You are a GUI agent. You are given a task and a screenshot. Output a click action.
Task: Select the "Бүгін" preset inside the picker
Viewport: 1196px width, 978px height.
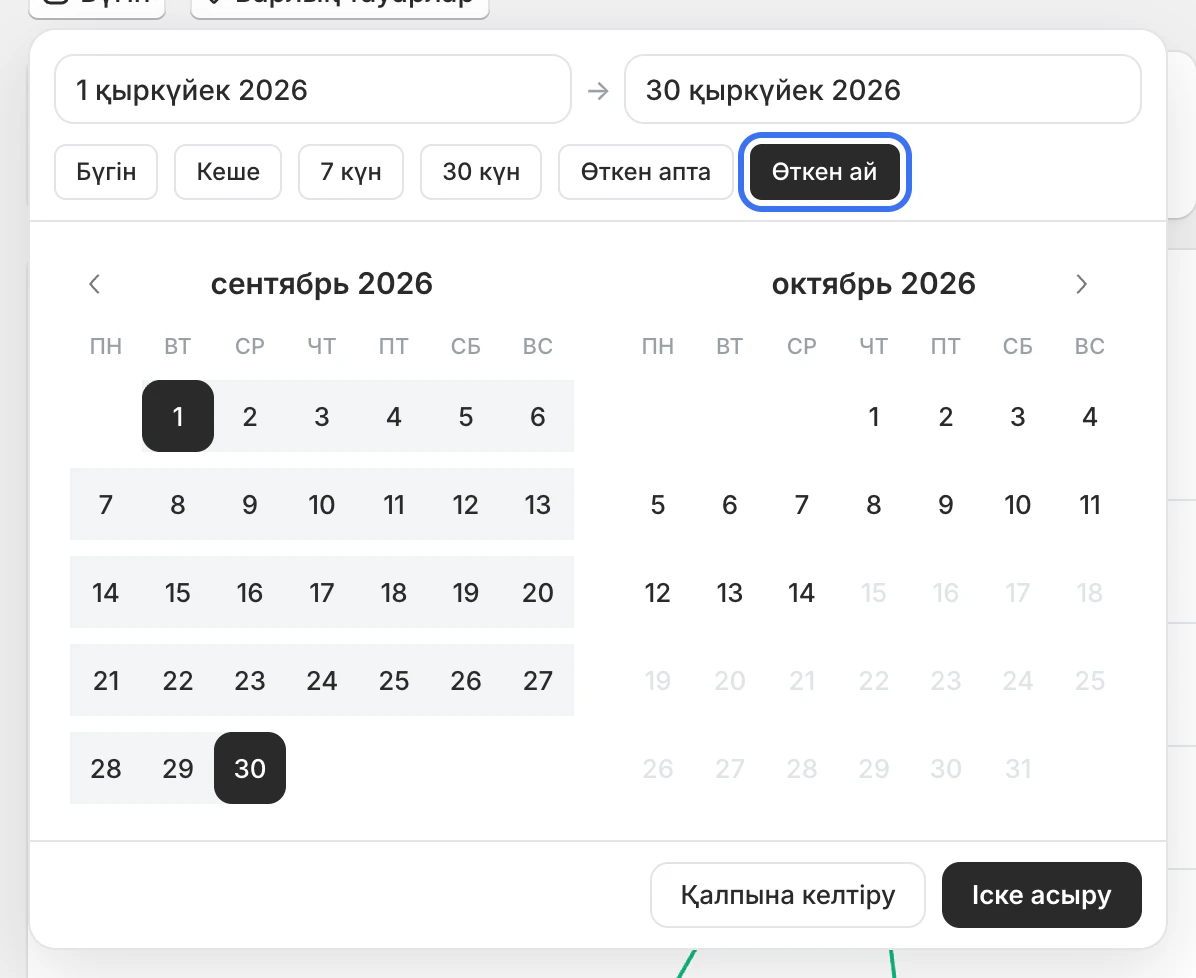pyautogui.click(x=106, y=172)
